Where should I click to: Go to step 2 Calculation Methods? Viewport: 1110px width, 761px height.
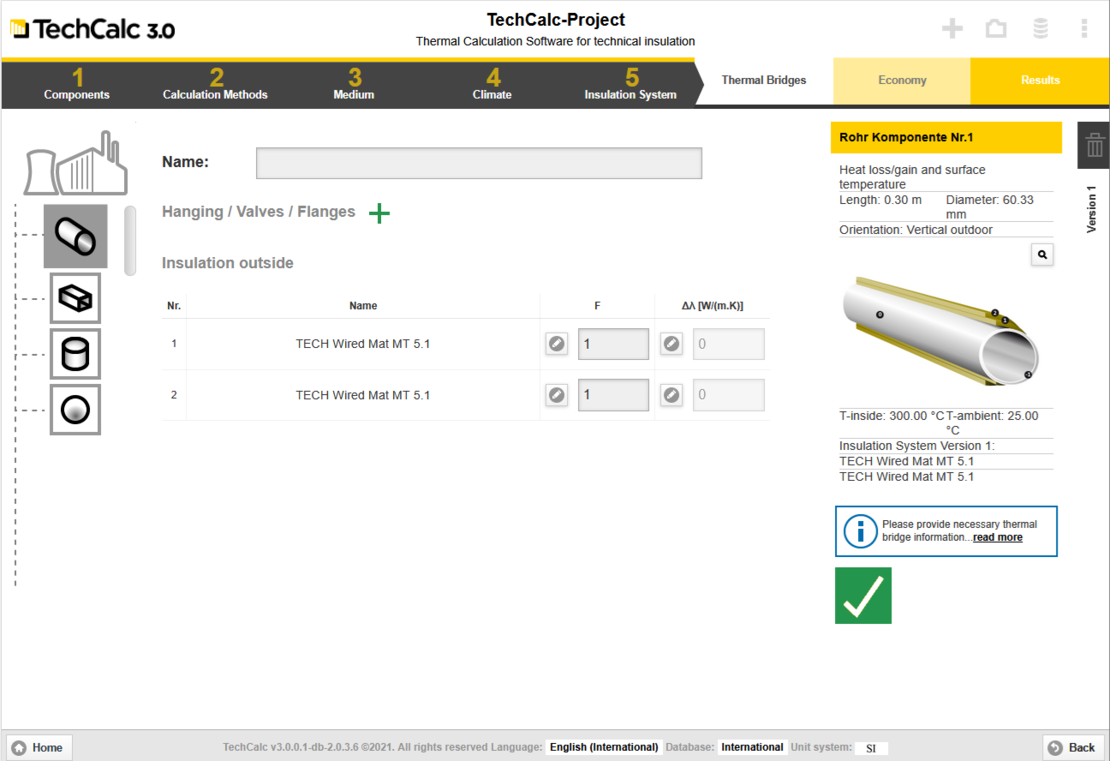click(215, 84)
